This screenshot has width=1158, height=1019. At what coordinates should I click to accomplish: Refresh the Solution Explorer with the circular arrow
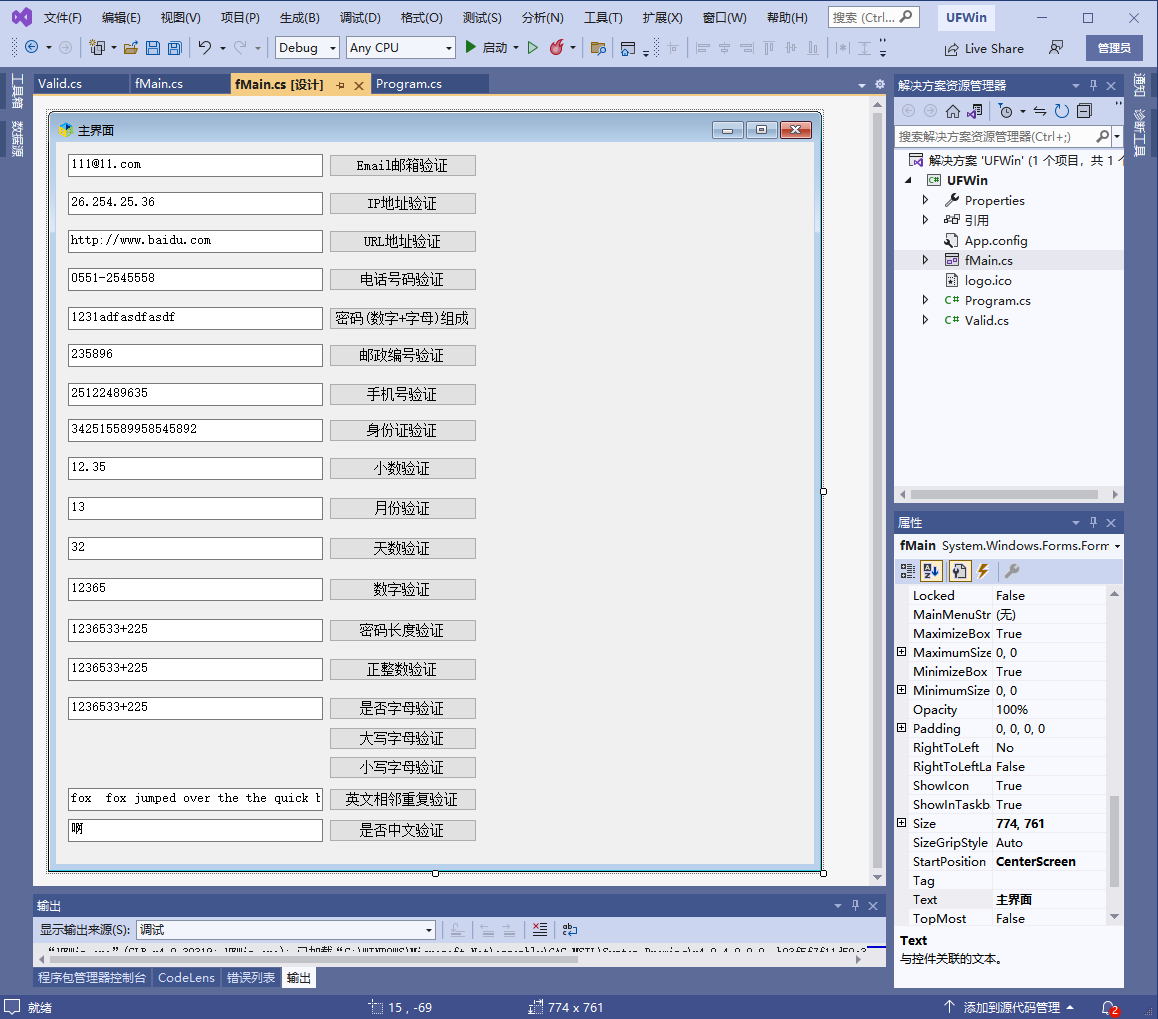pos(1062,111)
